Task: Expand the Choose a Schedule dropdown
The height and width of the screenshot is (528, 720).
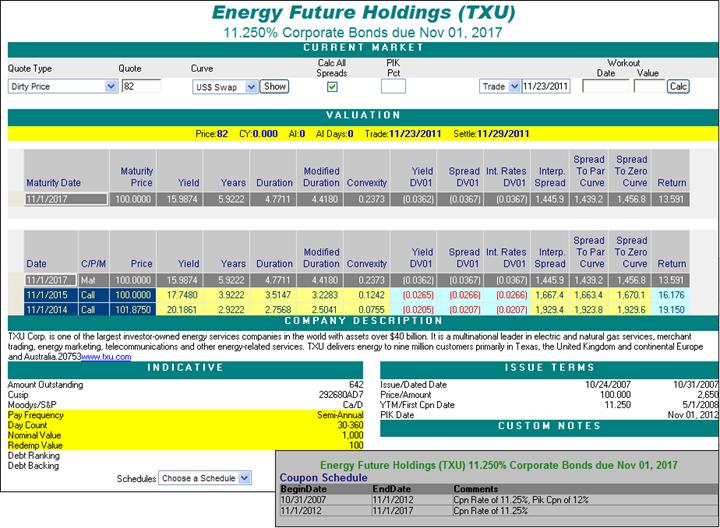Action: (x=205, y=478)
